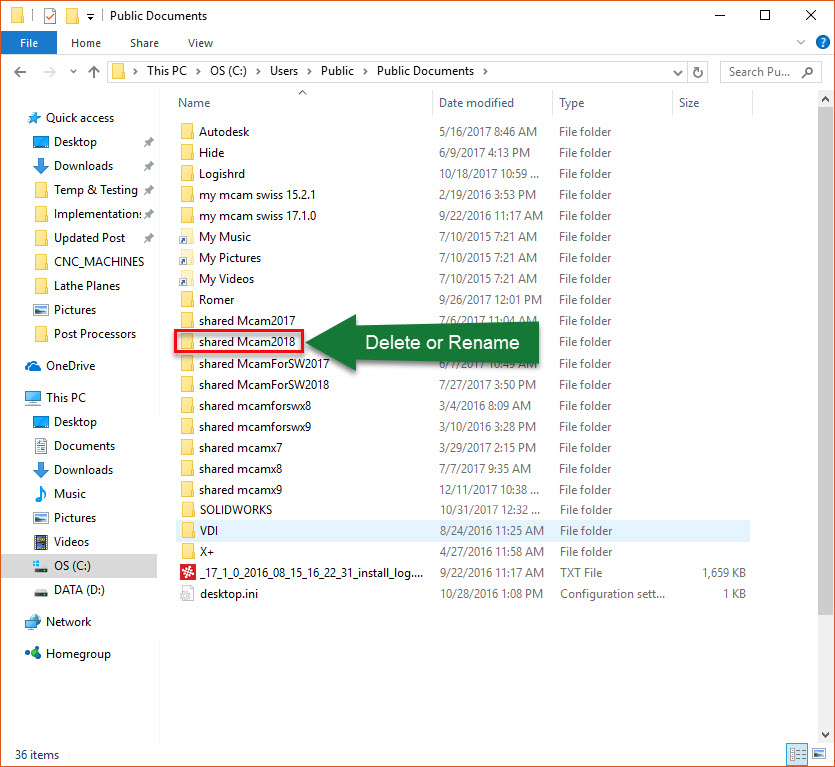835x767 pixels.
Task: Click the Autodesk folder icon
Action: 187,131
